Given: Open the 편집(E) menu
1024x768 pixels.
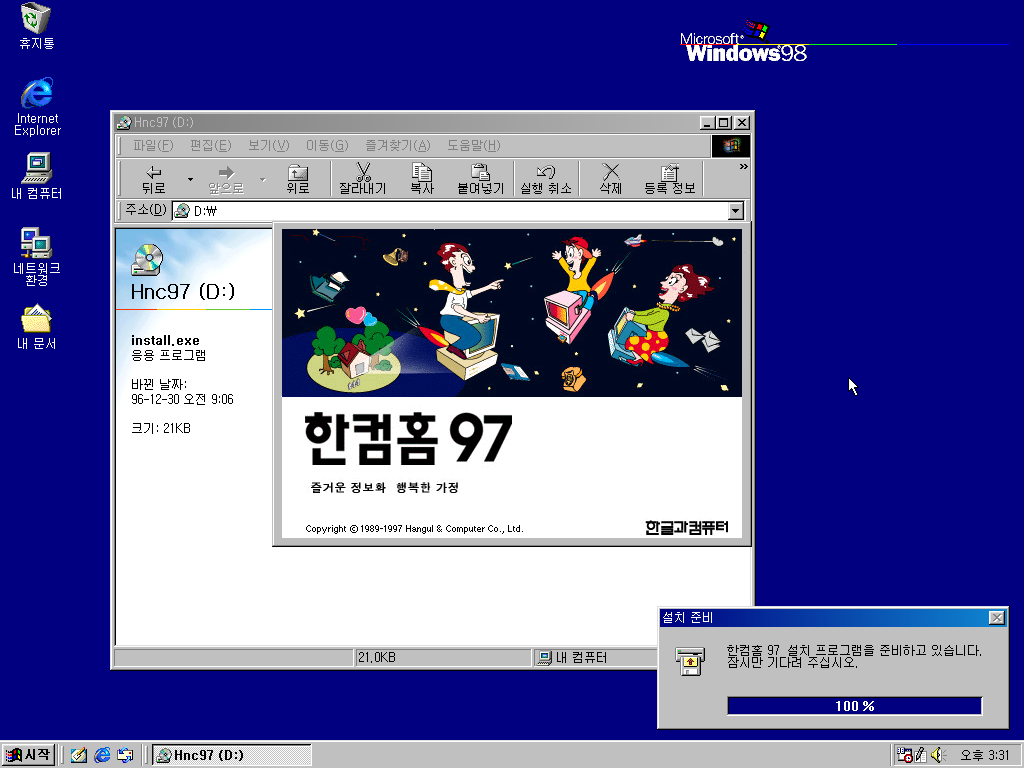Looking at the screenshot, I should (210, 146).
